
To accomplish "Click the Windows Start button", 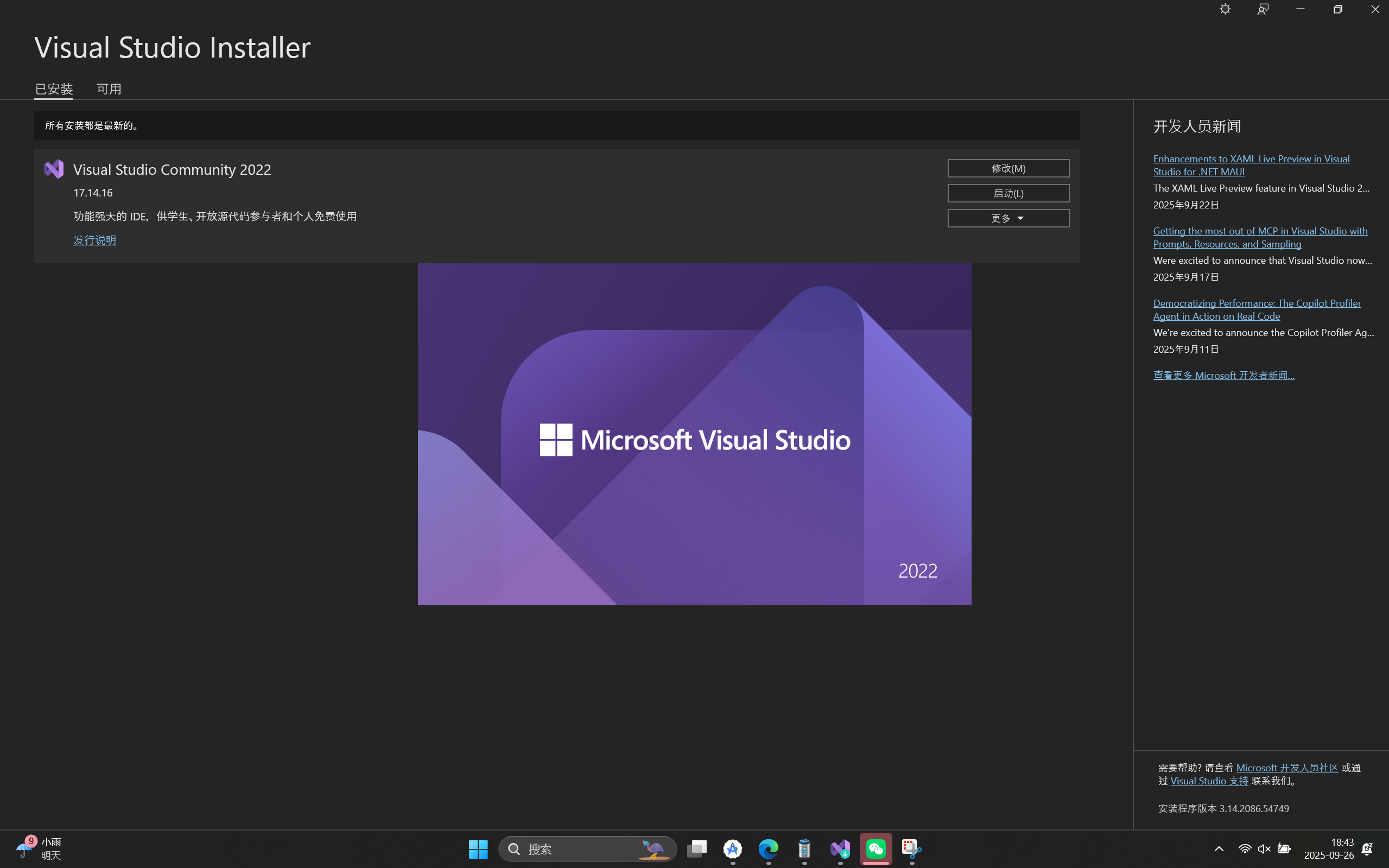I will [478, 848].
